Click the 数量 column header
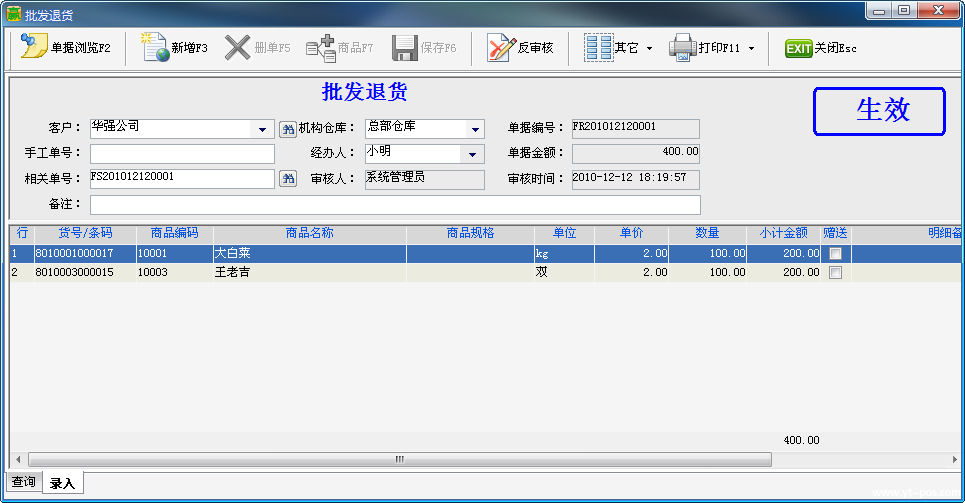The image size is (965, 503). [x=707, y=233]
